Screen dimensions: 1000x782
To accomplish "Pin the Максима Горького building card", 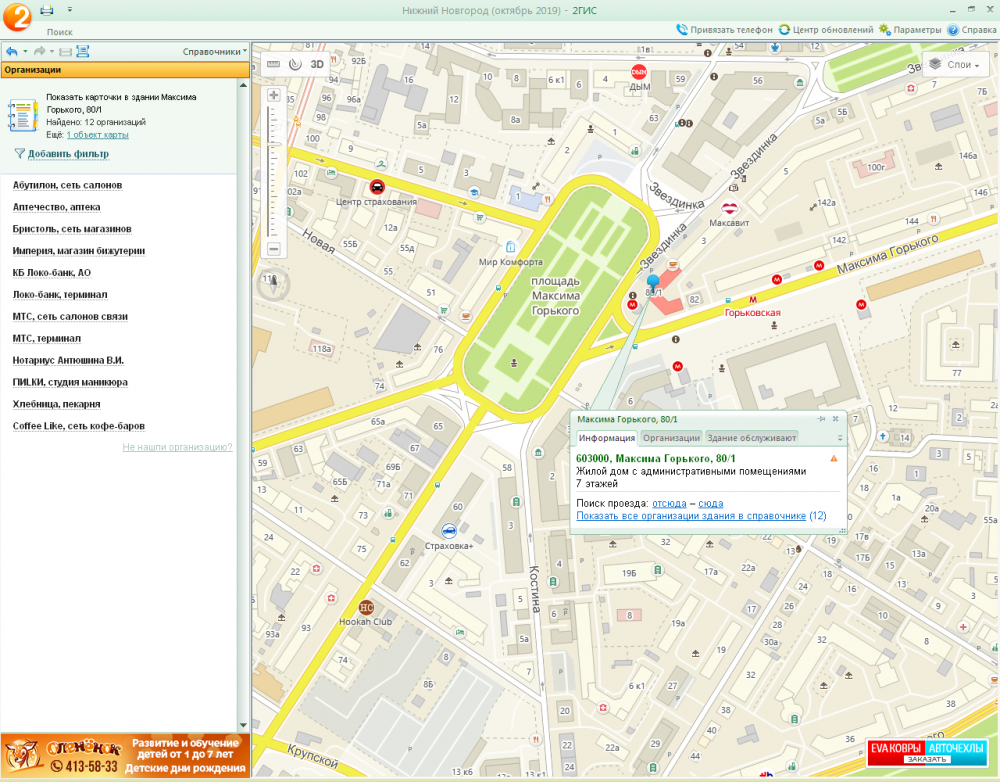I will click(821, 419).
